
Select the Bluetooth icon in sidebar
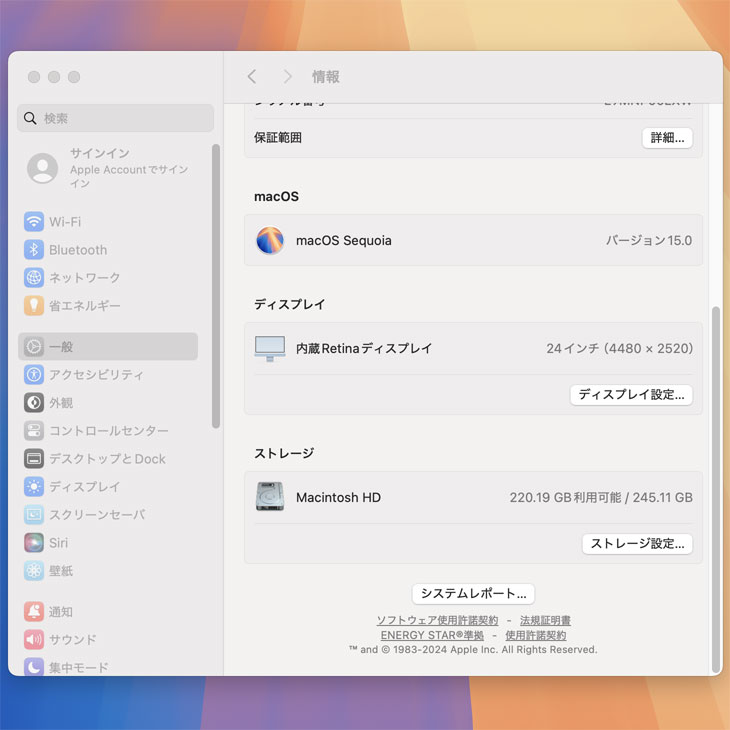point(34,250)
